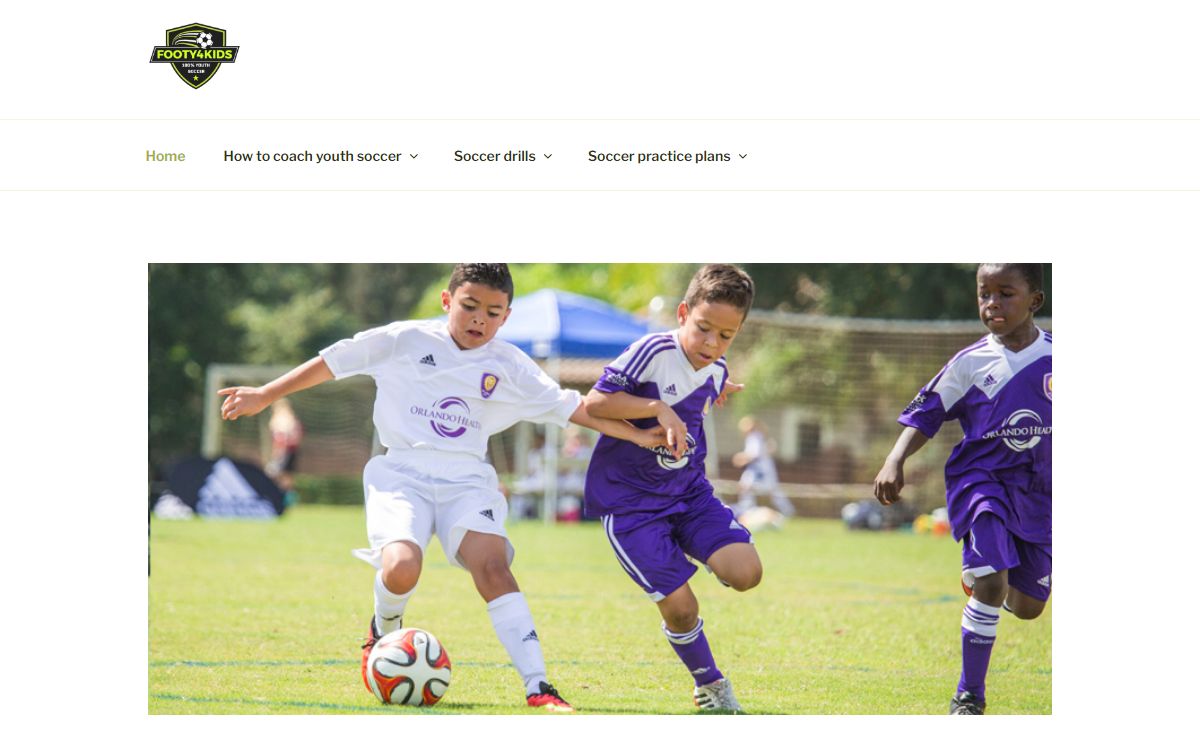Click the purple crest on the white jersey
The width and height of the screenshot is (1200, 740).
[x=488, y=384]
